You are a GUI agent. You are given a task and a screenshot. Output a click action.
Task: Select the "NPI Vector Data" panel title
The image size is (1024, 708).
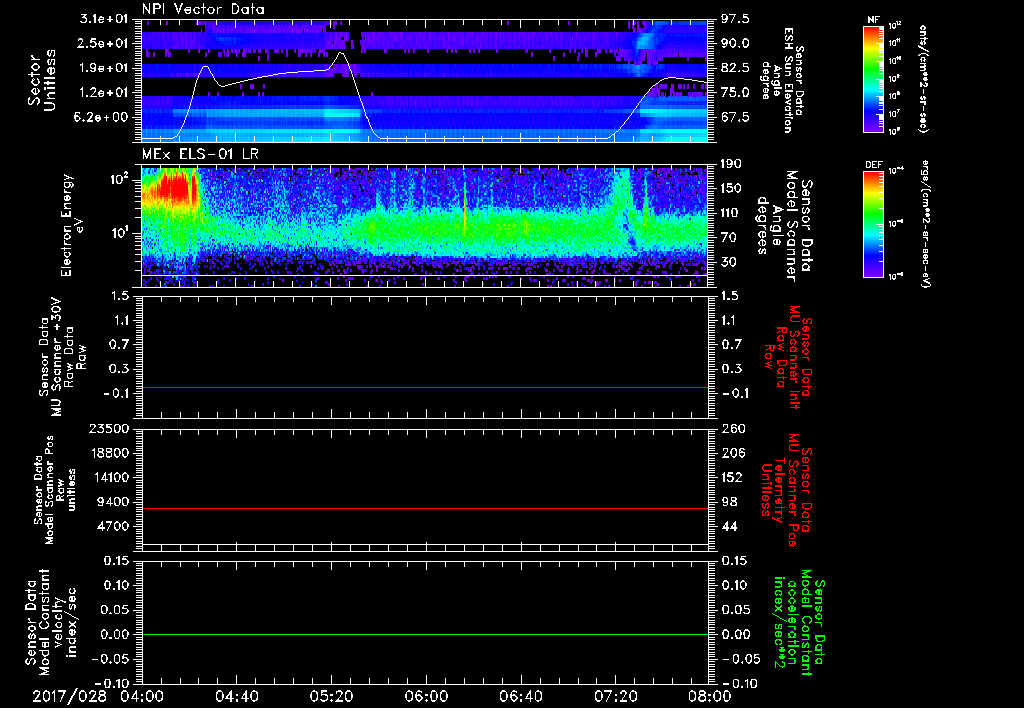click(203, 9)
